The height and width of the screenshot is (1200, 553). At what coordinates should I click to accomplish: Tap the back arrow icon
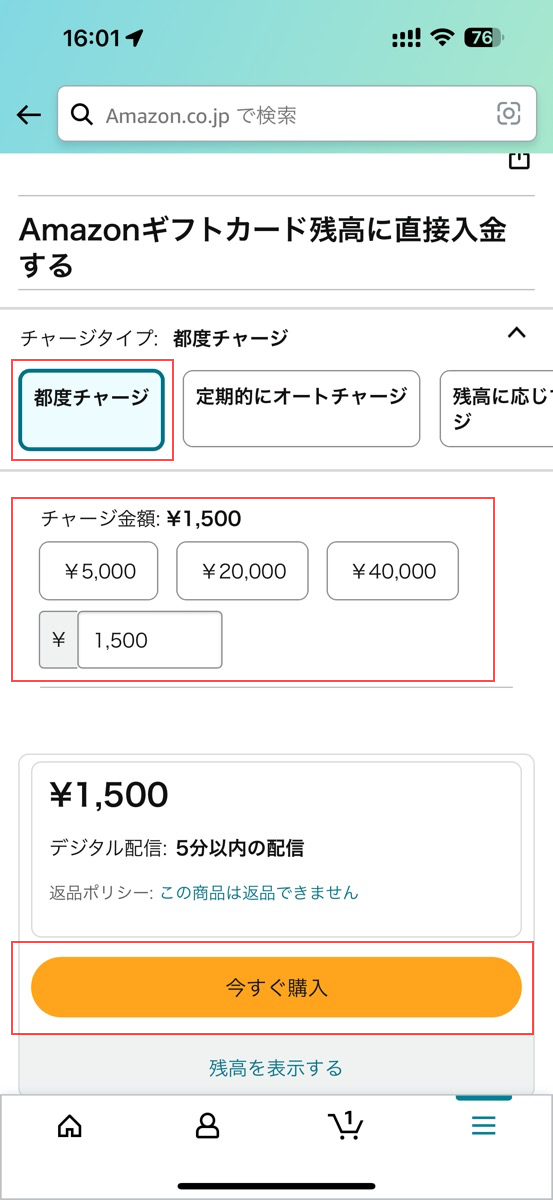[x=29, y=115]
